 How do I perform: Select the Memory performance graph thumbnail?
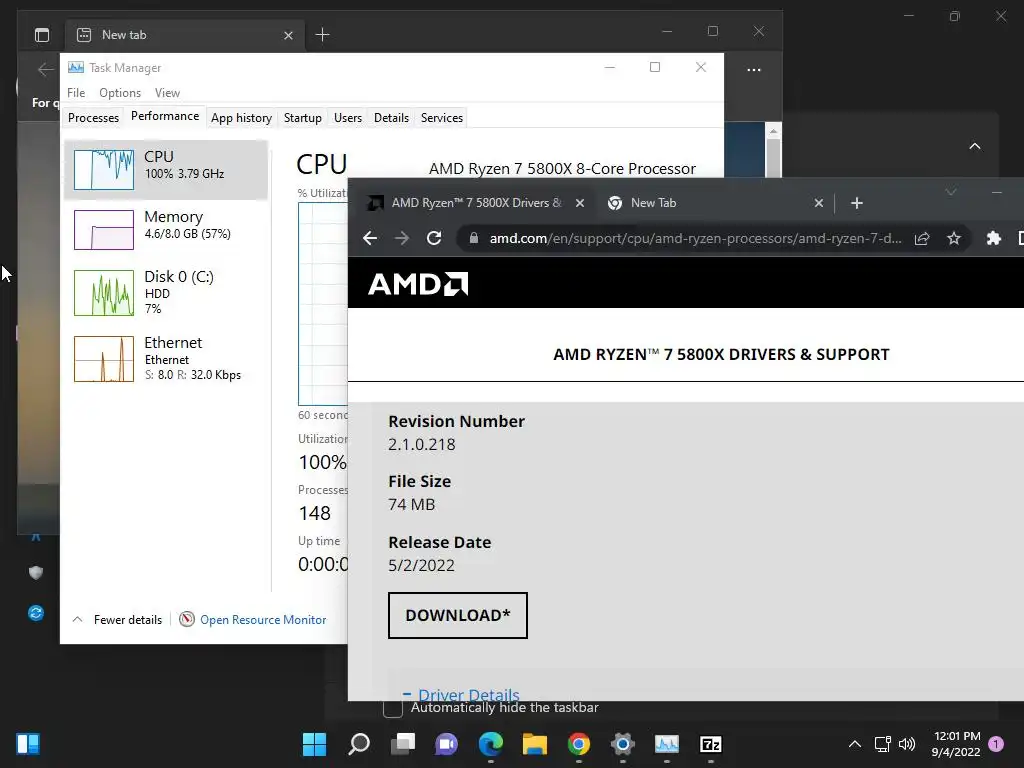104,229
